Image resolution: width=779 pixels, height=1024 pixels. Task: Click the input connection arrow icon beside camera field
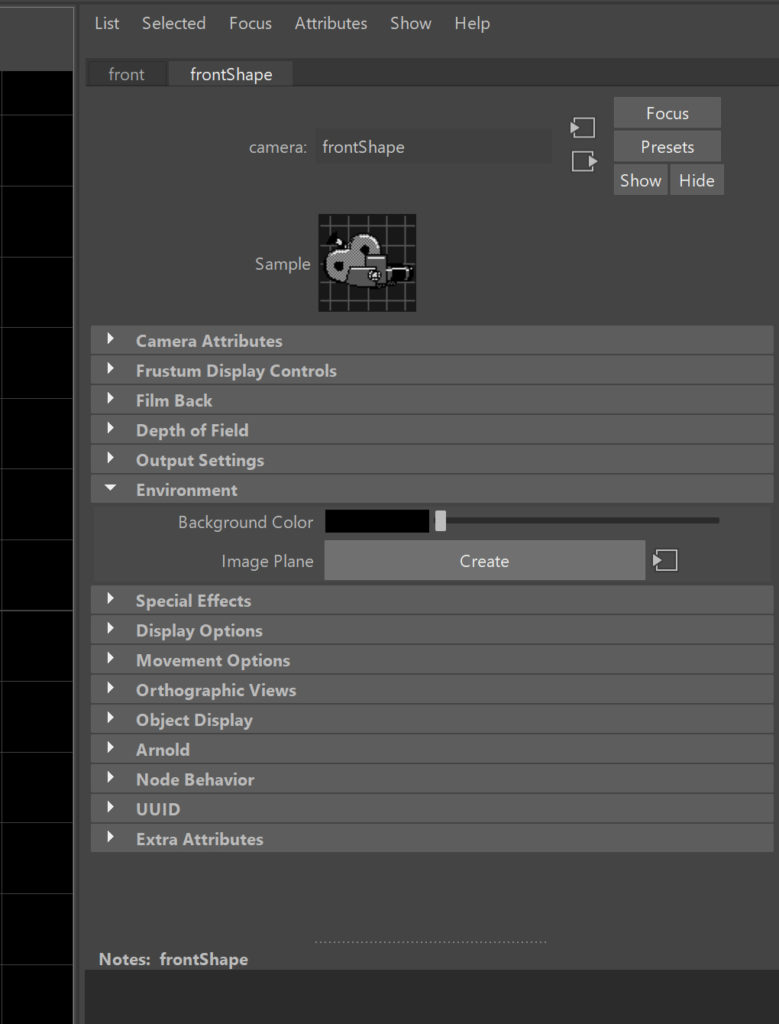(582, 127)
